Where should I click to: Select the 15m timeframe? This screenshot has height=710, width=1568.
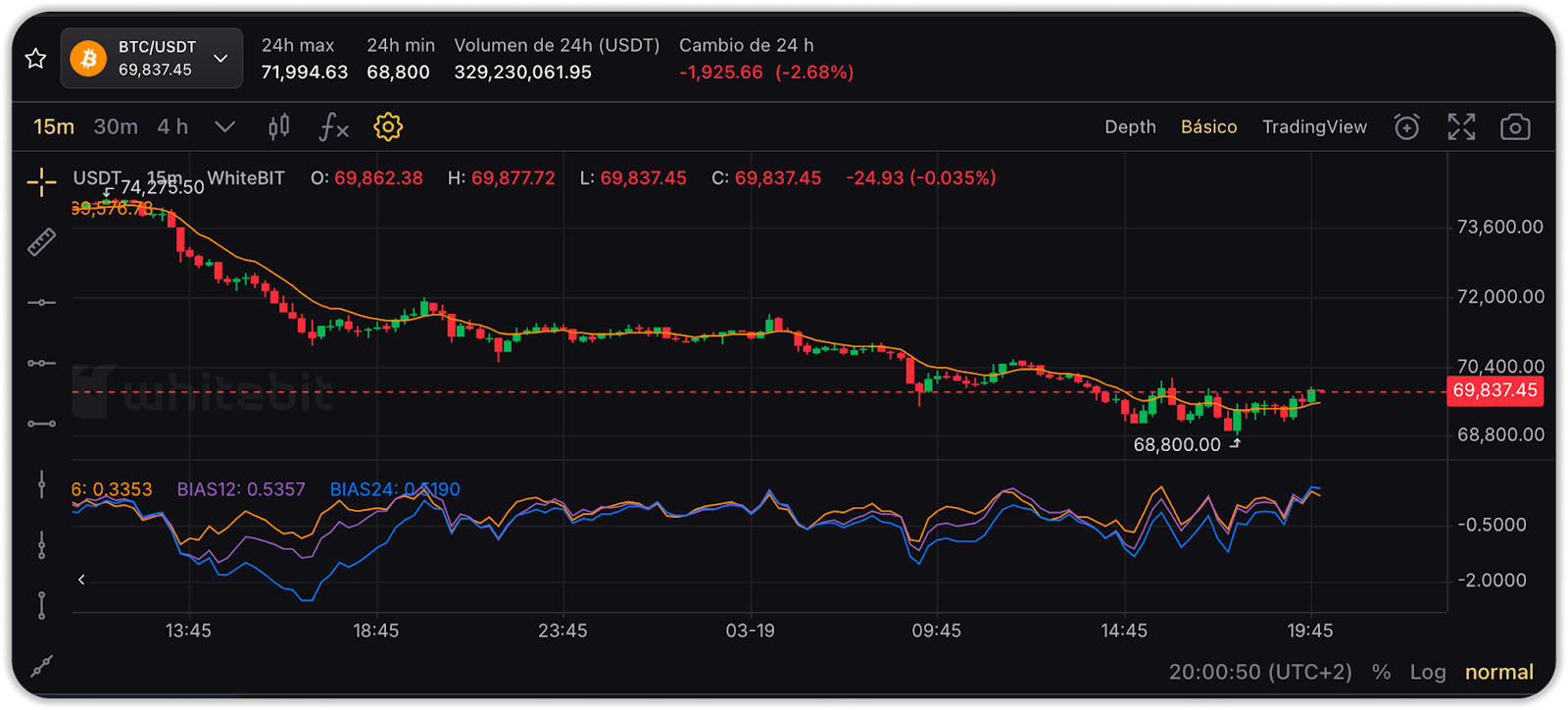tap(54, 127)
